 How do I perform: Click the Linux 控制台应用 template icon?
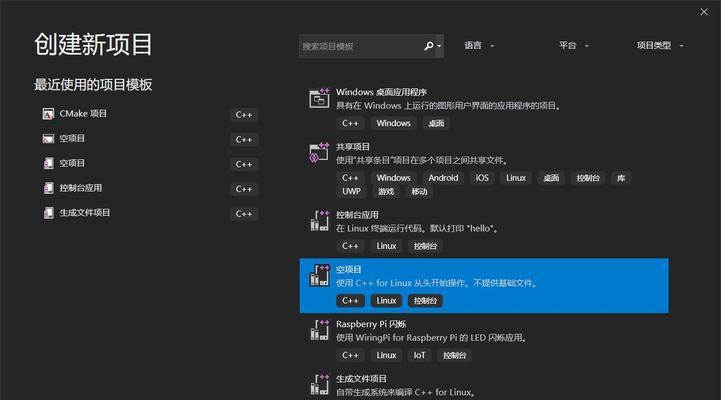(319, 221)
